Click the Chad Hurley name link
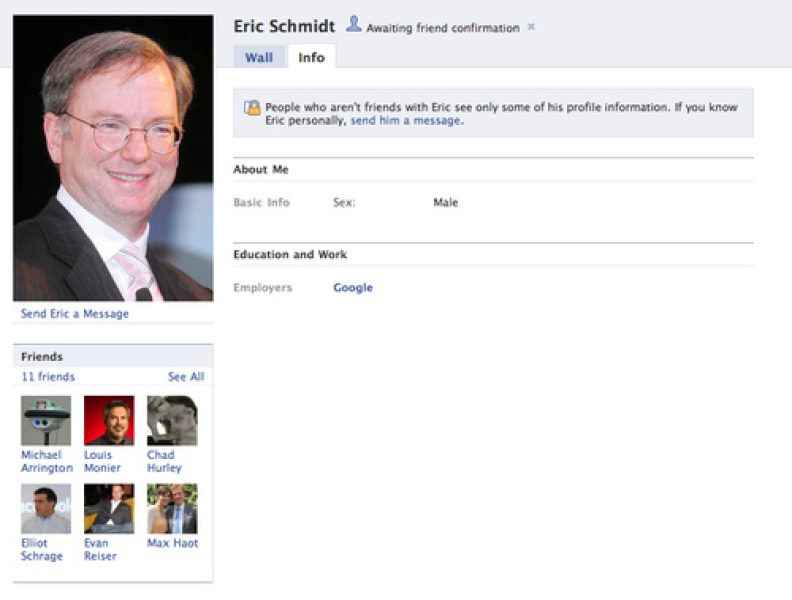Viewport: 792px width, 600px height. click(x=165, y=462)
